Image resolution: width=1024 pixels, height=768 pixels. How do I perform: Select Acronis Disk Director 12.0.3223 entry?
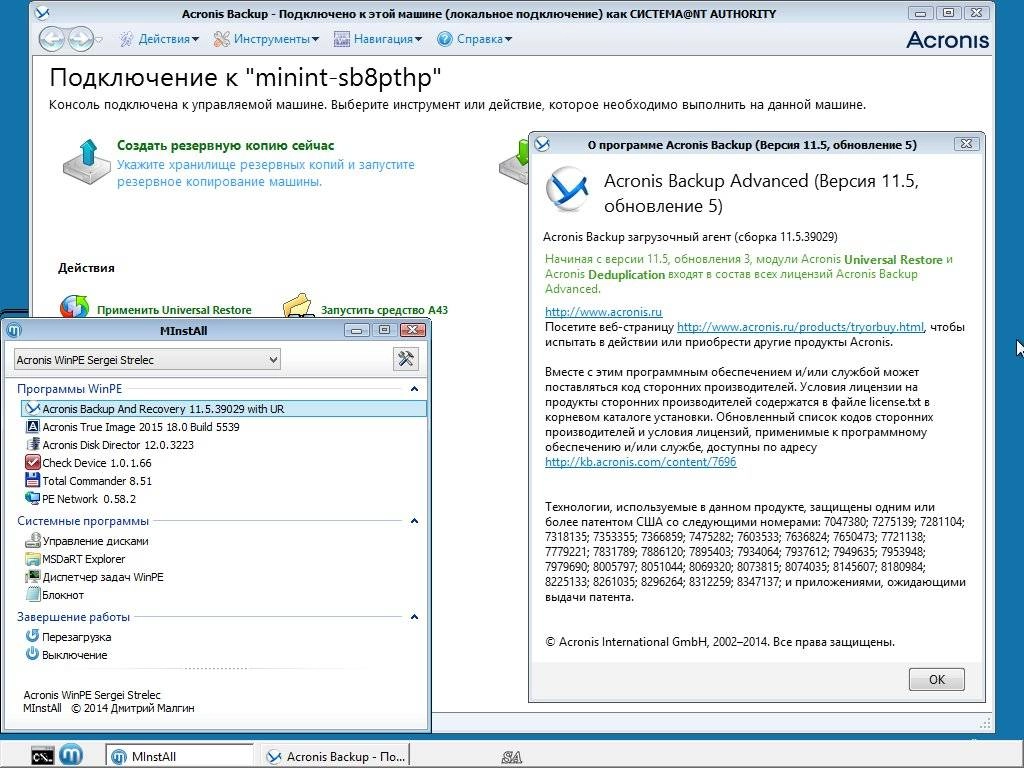click(118, 445)
